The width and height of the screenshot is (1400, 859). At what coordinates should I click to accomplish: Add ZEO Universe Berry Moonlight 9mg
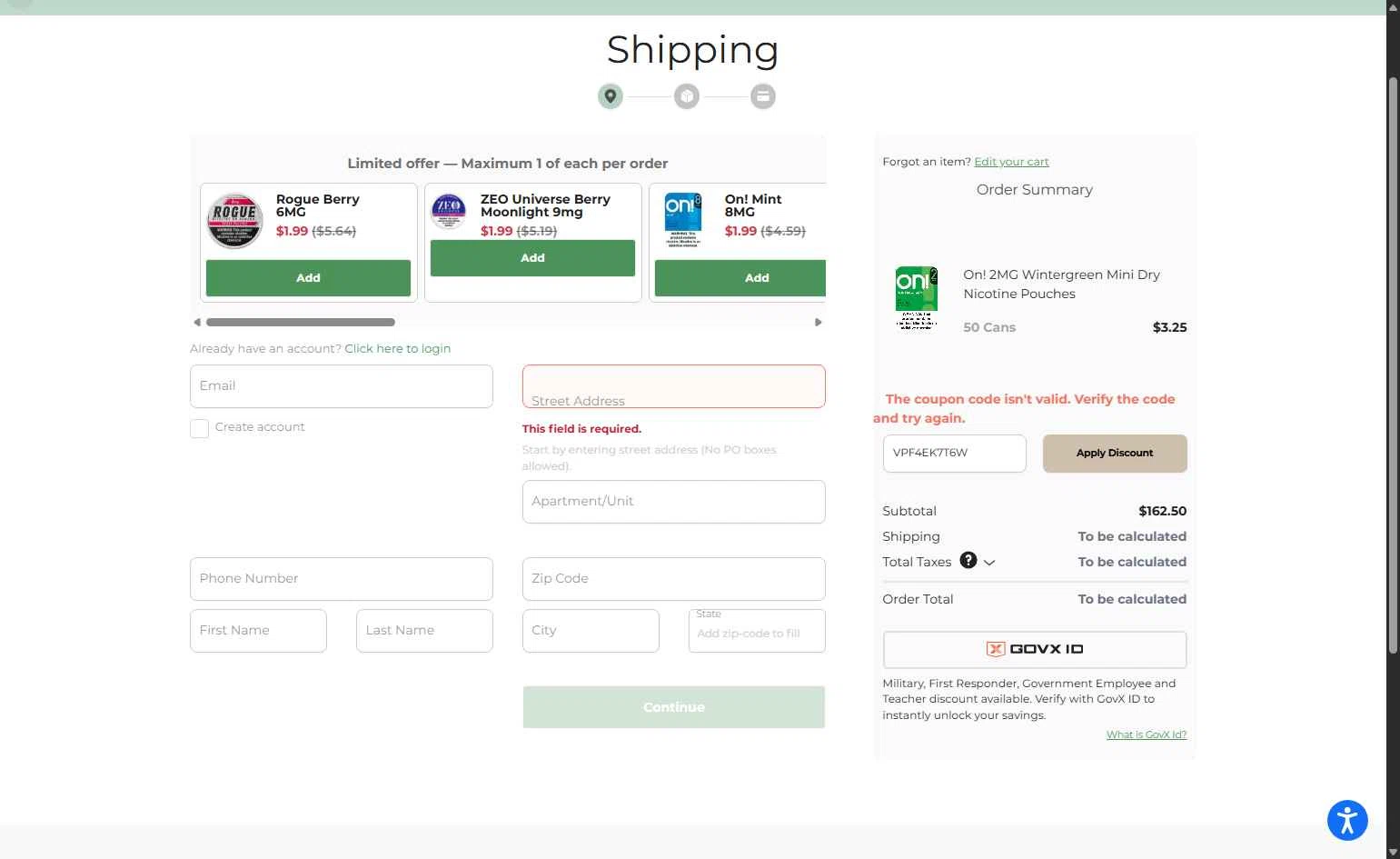pyautogui.click(x=532, y=258)
